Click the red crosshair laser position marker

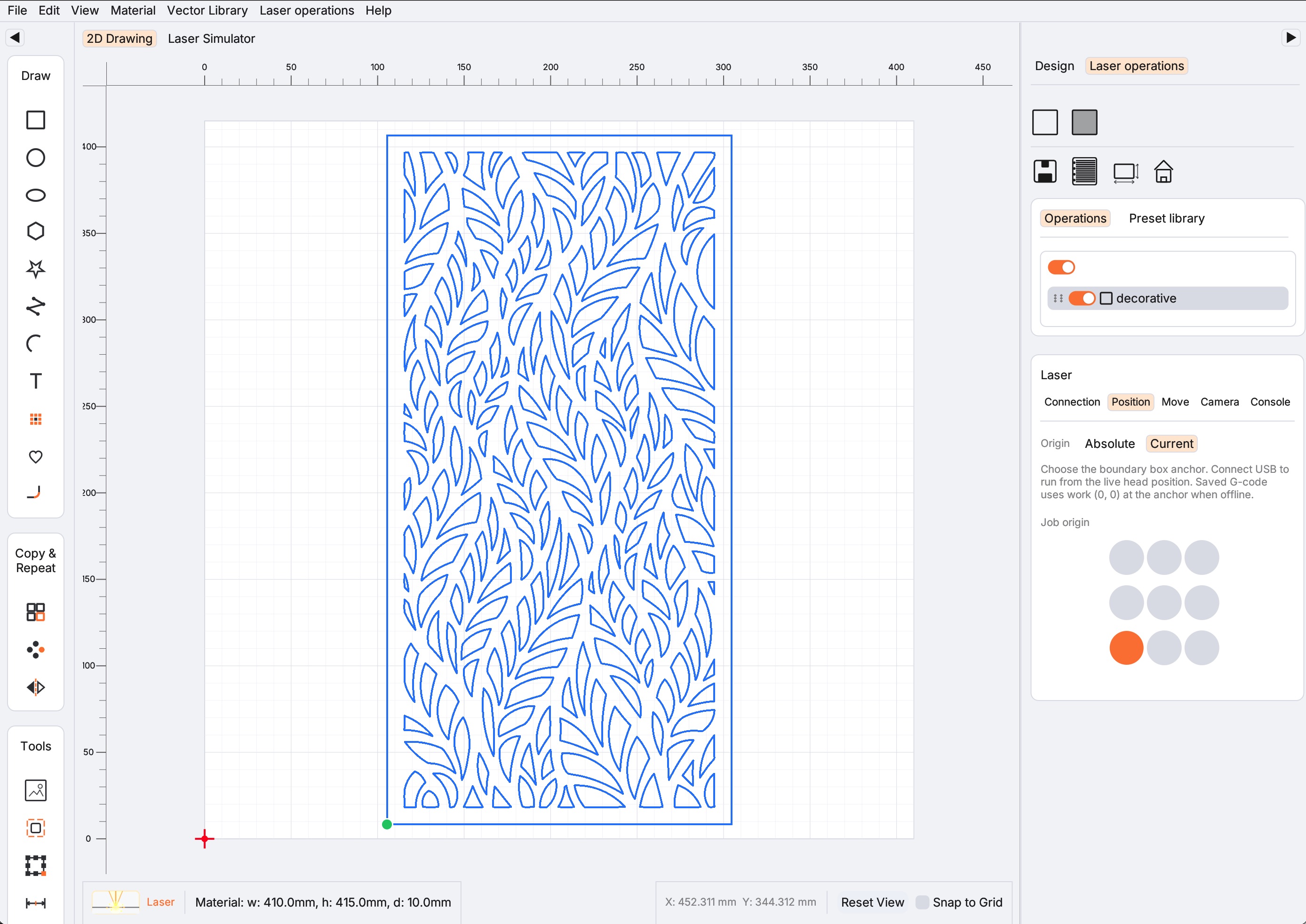[204, 839]
